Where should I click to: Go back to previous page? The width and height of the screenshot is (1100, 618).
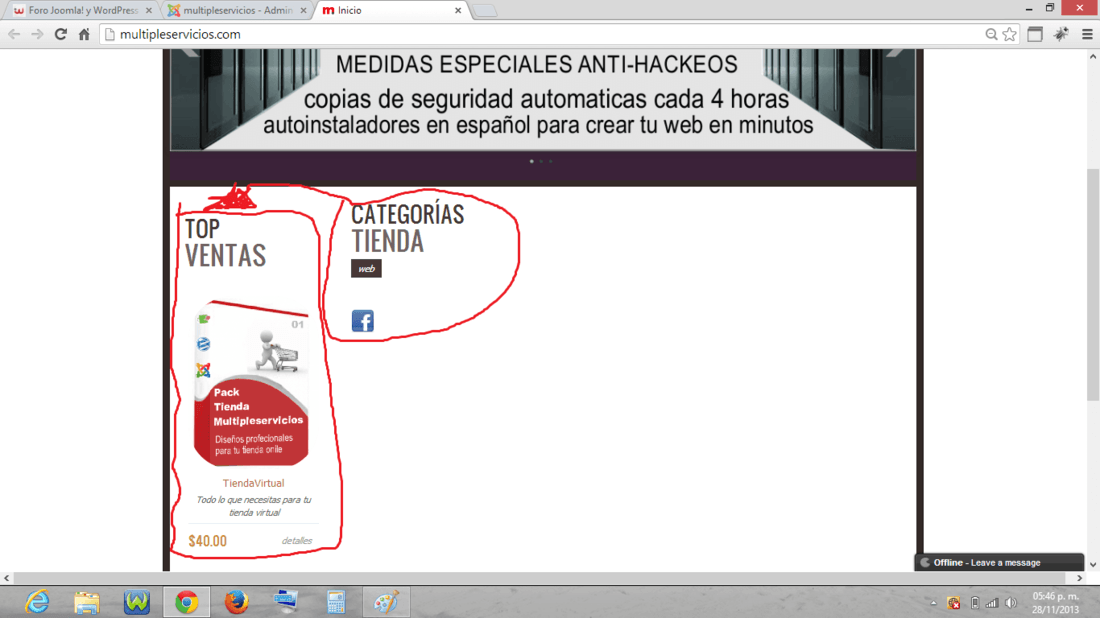point(14,34)
